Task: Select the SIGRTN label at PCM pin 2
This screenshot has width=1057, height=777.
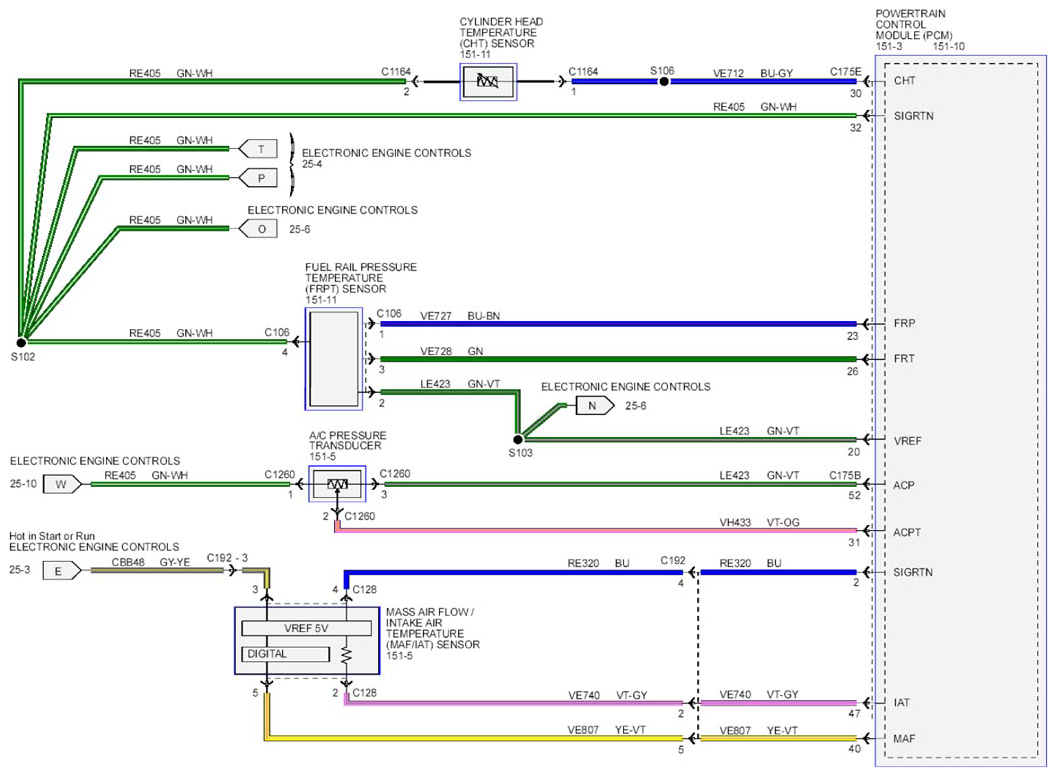Action: (x=913, y=572)
